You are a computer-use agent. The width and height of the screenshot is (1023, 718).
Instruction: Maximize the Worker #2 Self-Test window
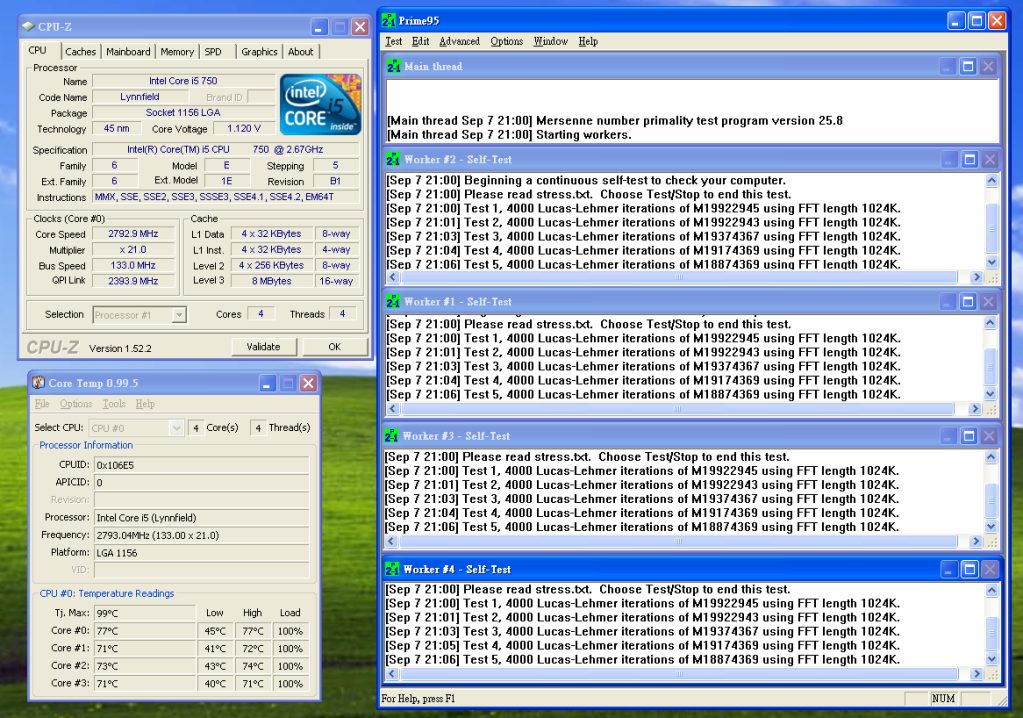[x=970, y=160]
